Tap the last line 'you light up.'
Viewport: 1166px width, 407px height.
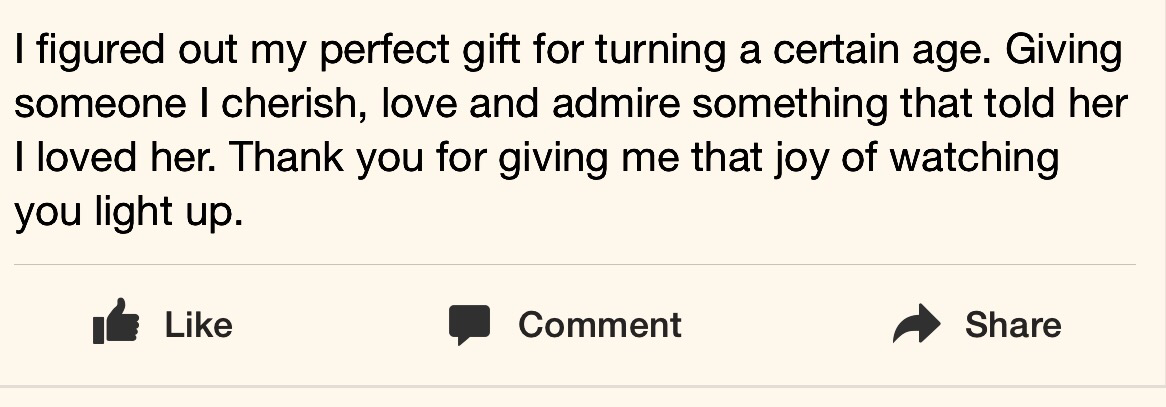(129, 213)
